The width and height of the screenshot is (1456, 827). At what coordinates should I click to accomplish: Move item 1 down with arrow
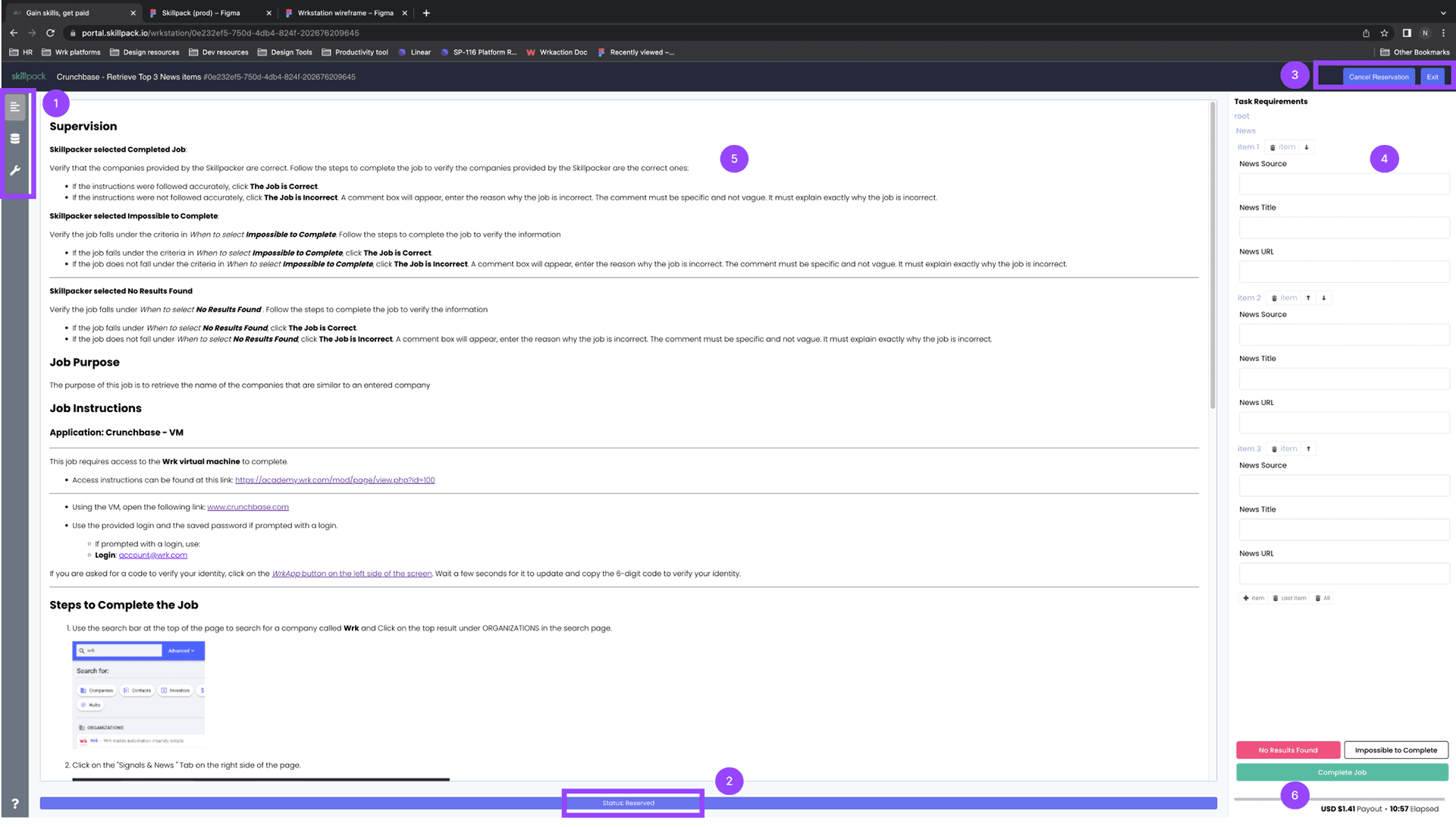pos(1307,147)
